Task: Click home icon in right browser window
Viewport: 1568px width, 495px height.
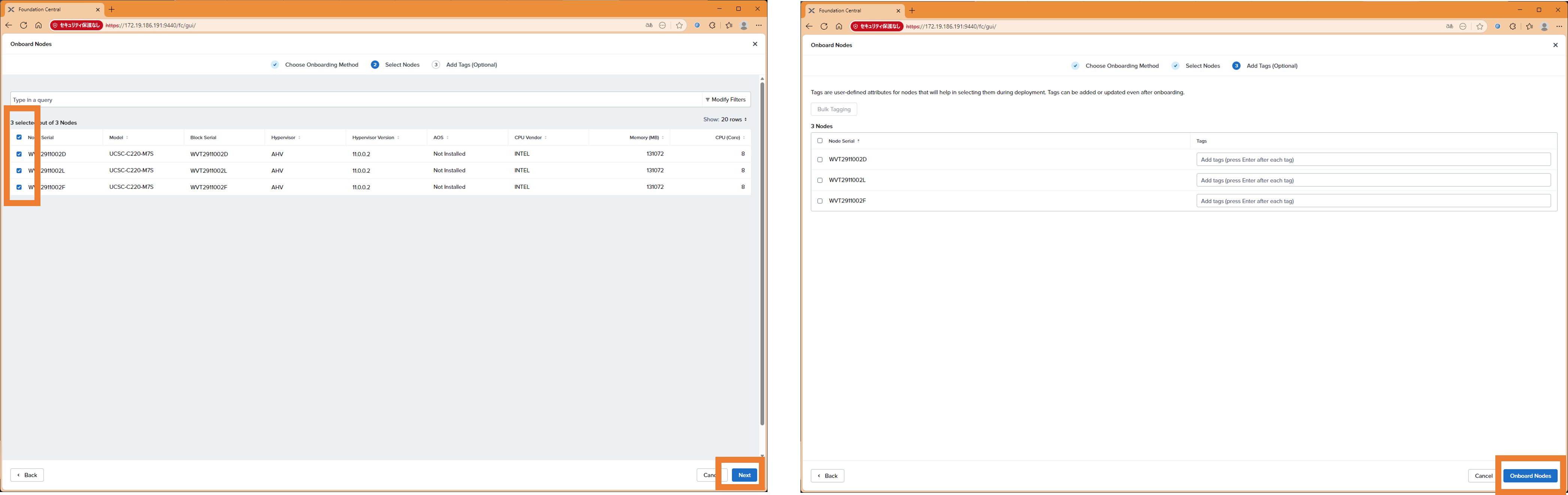Action: (x=839, y=27)
